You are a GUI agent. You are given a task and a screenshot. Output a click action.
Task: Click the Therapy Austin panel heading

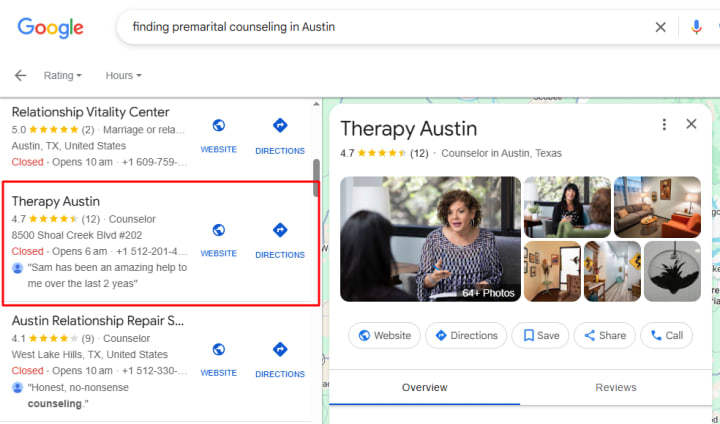click(409, 129)
